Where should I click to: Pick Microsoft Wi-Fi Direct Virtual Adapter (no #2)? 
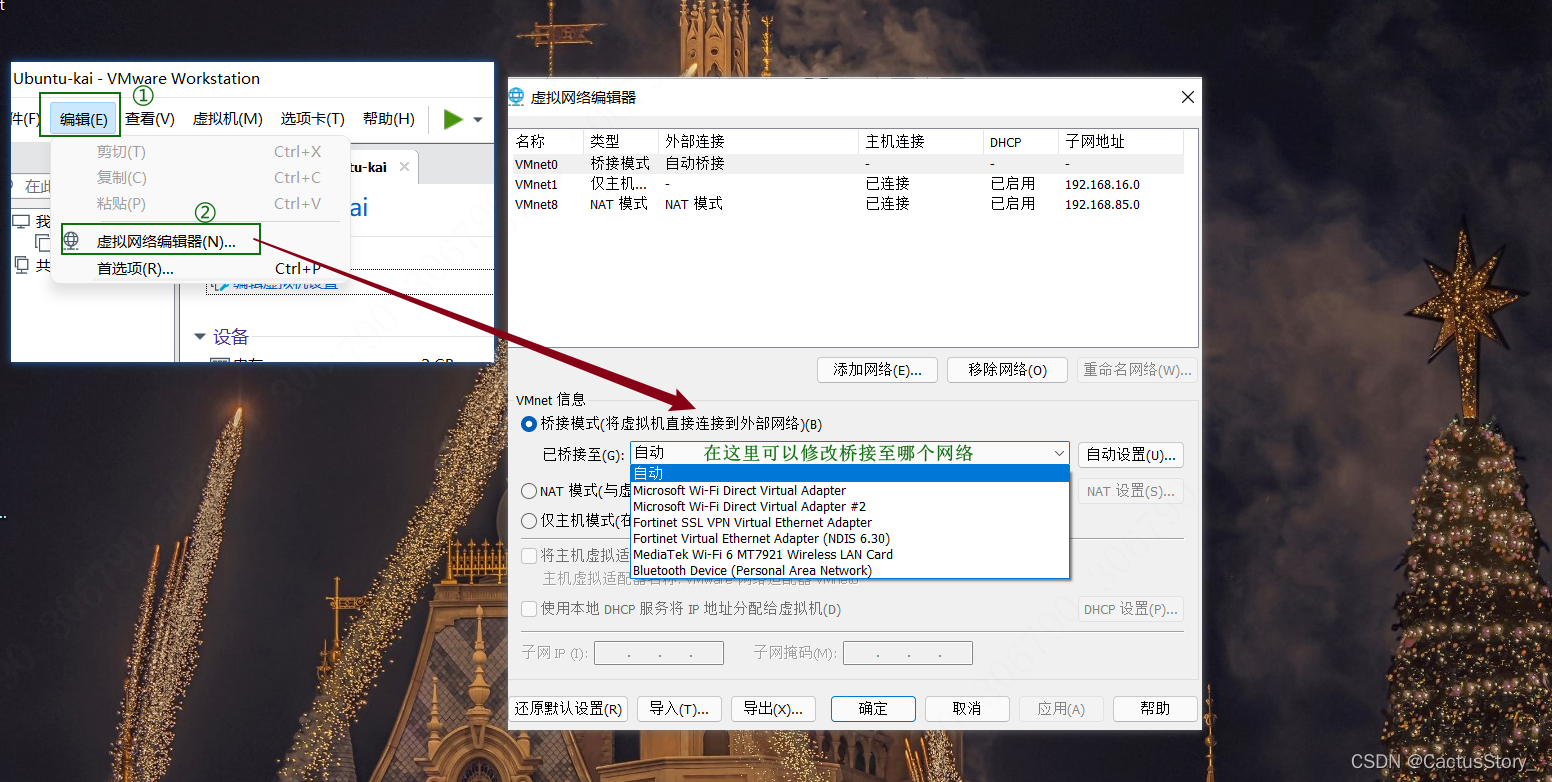click(850, 490)
